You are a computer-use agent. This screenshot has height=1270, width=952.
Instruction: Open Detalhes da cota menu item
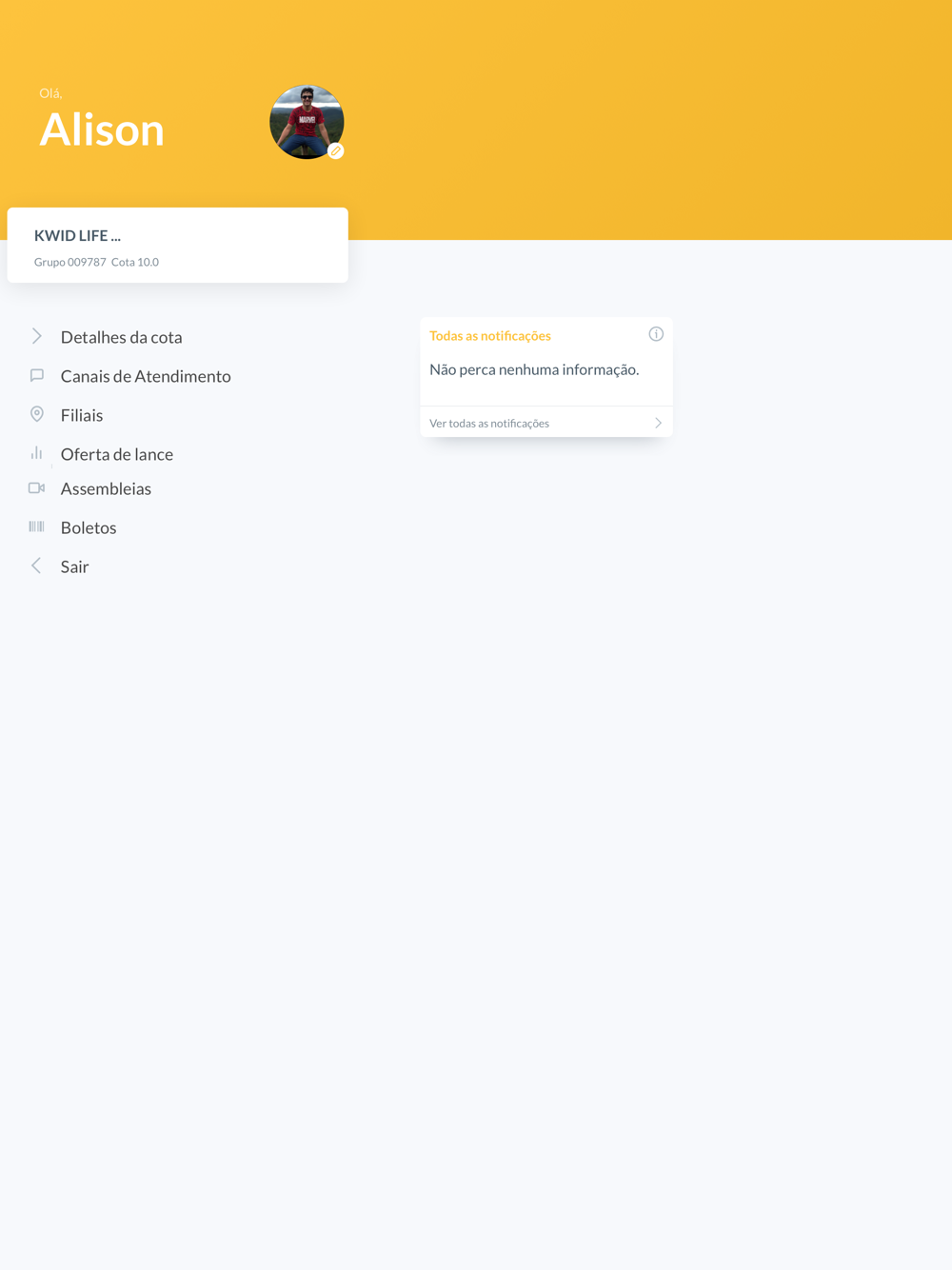point(121,337)
